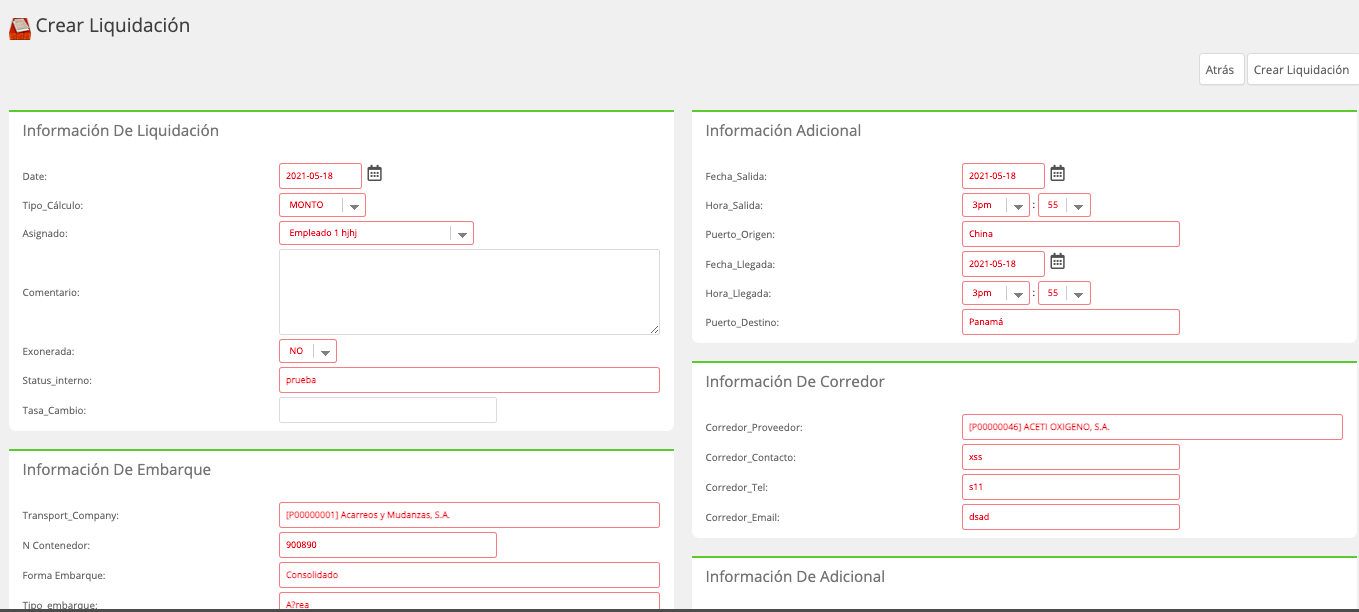The image size is (1359, 612).
Task: Edit the Transport_Company field
Action: [469, 515]
